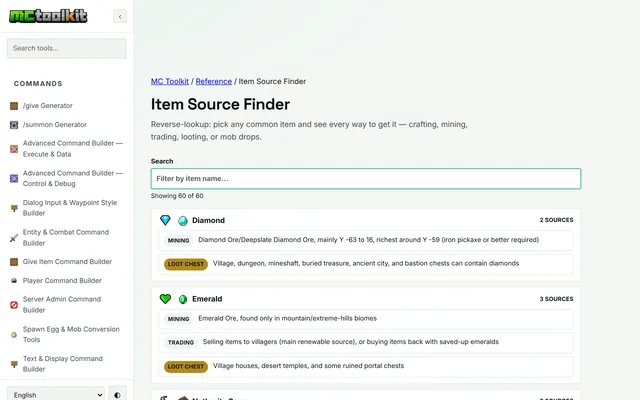
Task: Follow the Reference breadcrumb link
Action: (213, 81)
